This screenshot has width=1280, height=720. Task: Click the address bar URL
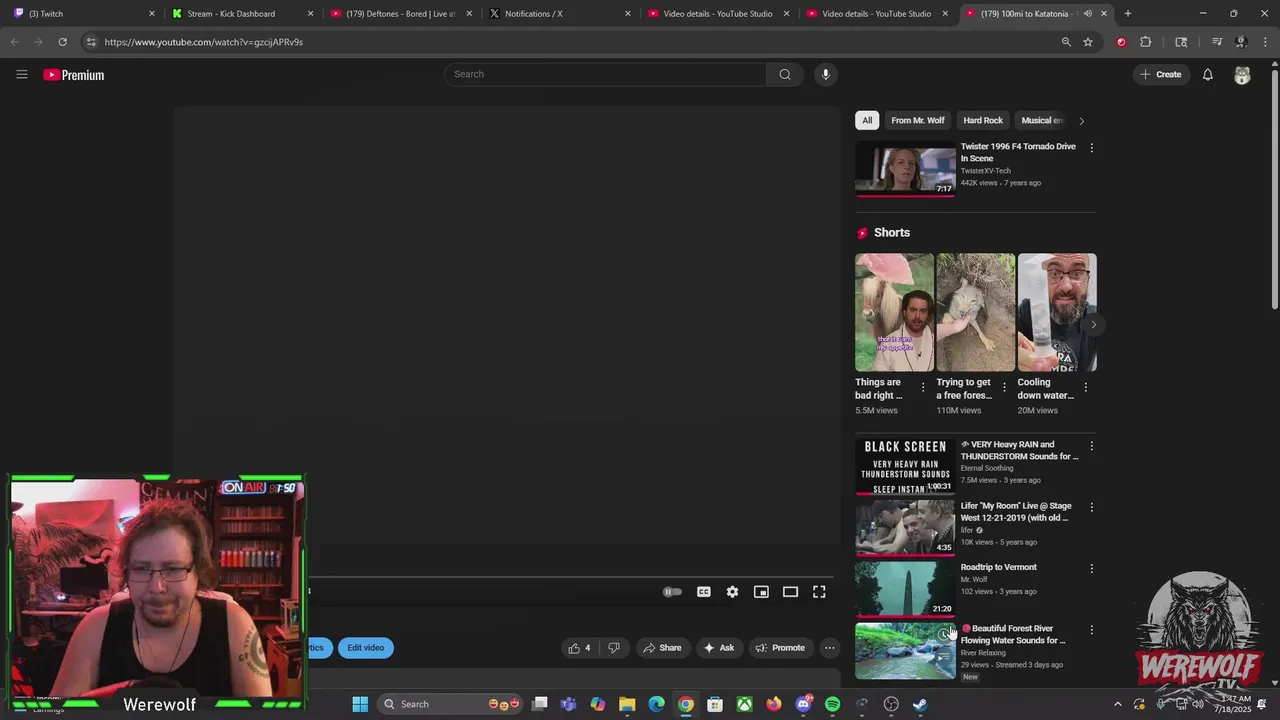pos(203,42)
